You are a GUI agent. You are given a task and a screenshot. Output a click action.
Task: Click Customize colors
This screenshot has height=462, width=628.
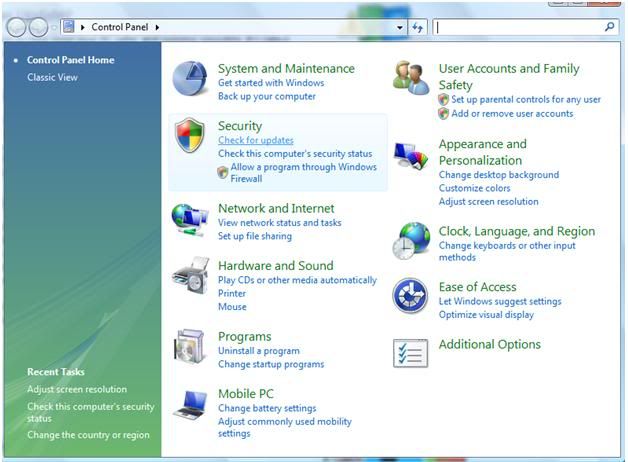tap(474, 188)
